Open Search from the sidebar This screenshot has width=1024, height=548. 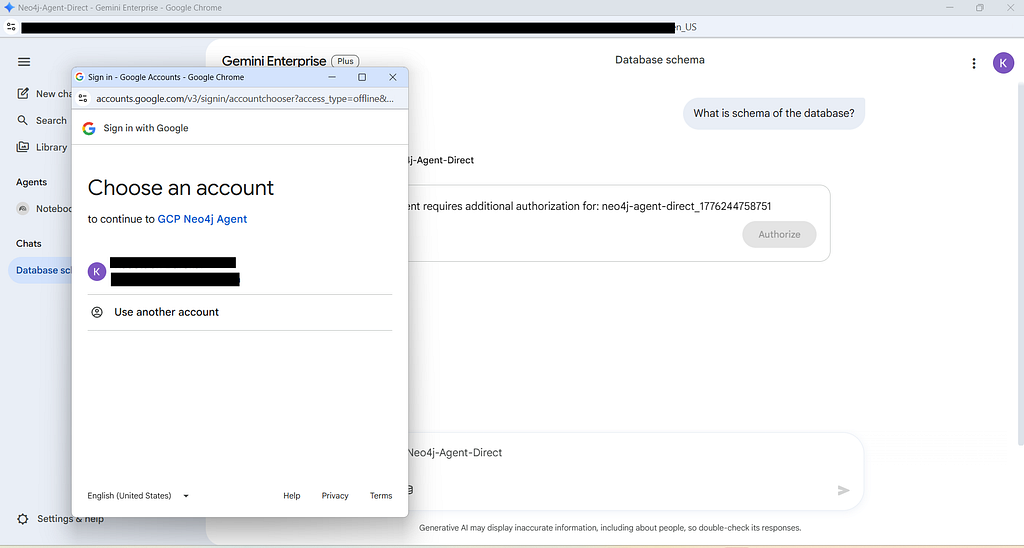click(x=23, y=120)
